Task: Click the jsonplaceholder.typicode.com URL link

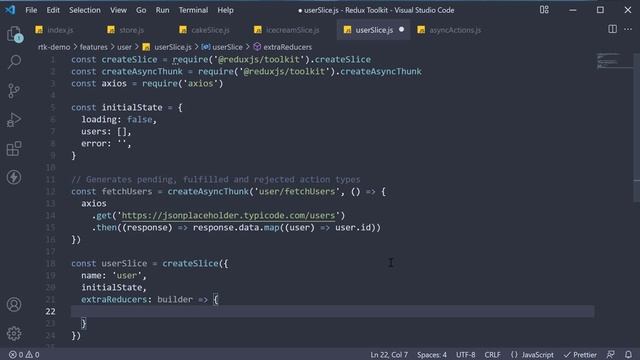Action: pyautogui.click(x=228, y=216)
